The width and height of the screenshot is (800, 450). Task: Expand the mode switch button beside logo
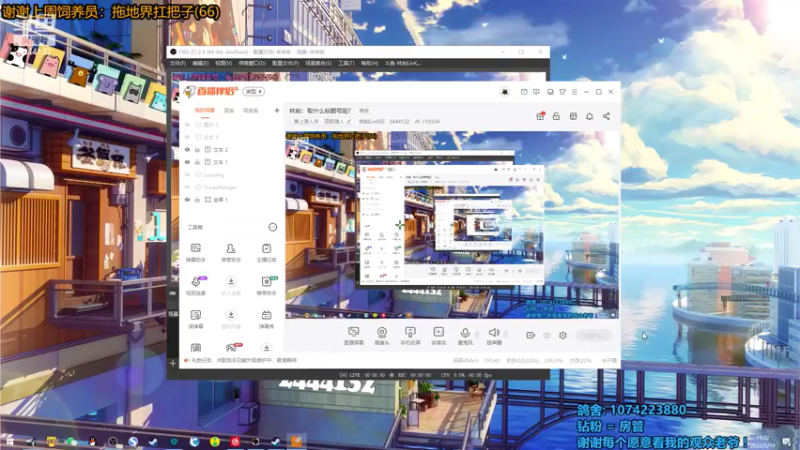click(x=254, y=92)
